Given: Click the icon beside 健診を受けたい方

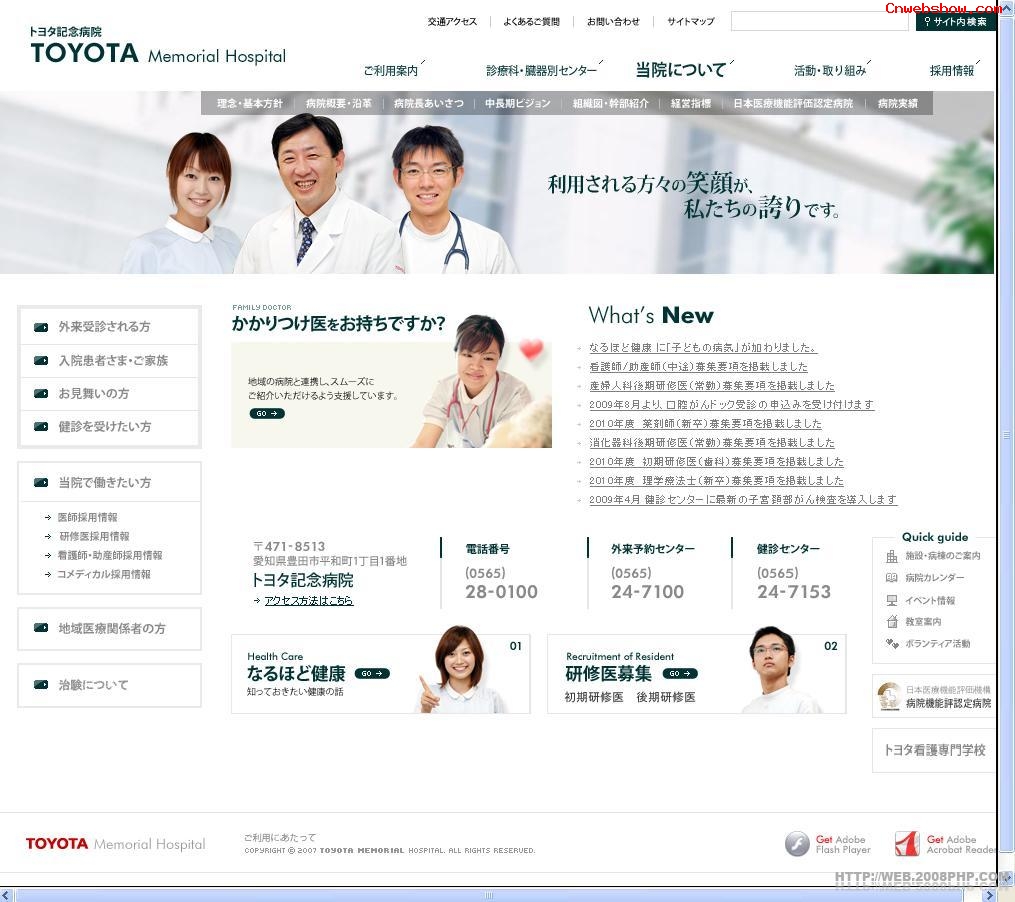Looking at the screenshot, I should pos(41,427).
